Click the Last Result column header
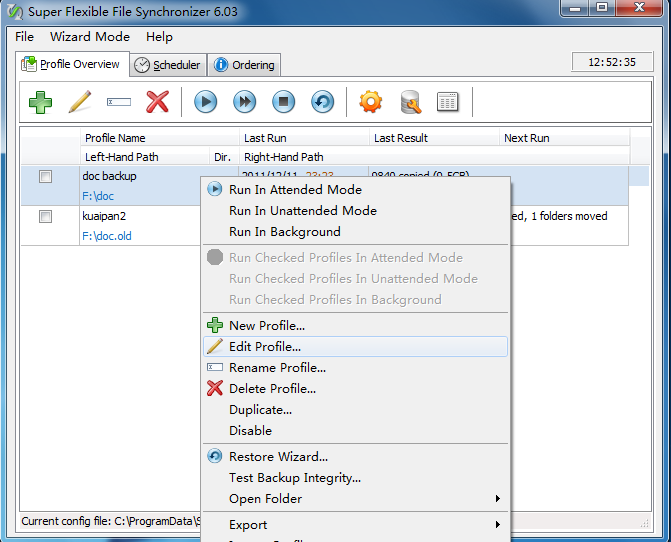 tap(434, 138)
